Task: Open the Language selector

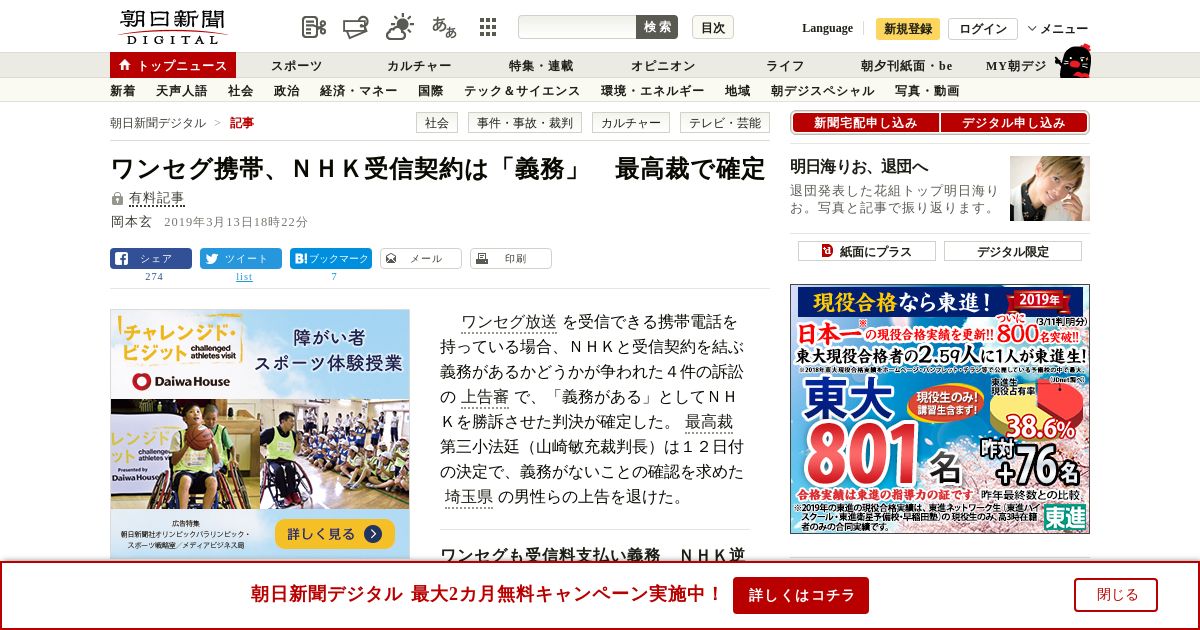Action: 827,28
